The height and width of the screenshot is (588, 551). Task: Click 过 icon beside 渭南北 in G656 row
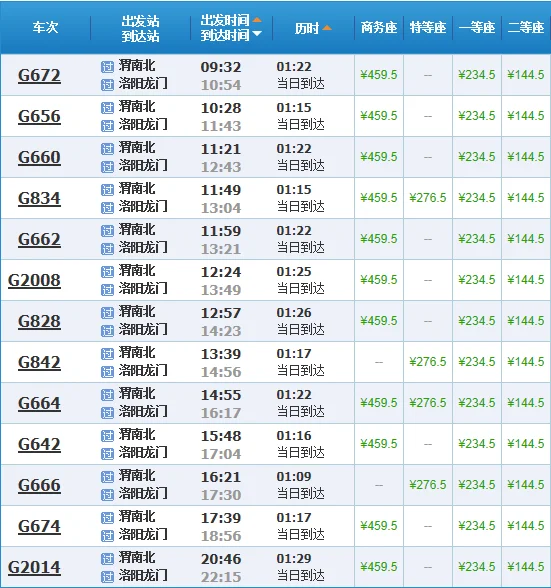(x=107, y=108)
